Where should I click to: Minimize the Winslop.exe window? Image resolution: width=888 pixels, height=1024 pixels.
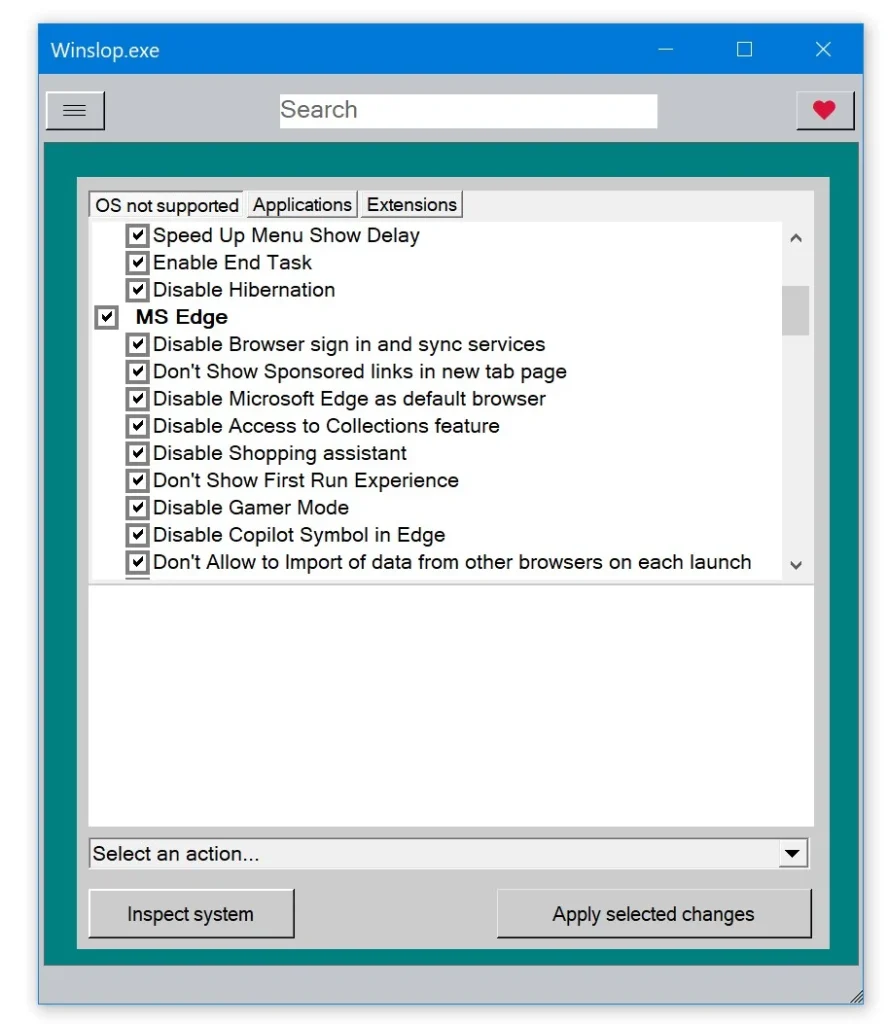665,50
